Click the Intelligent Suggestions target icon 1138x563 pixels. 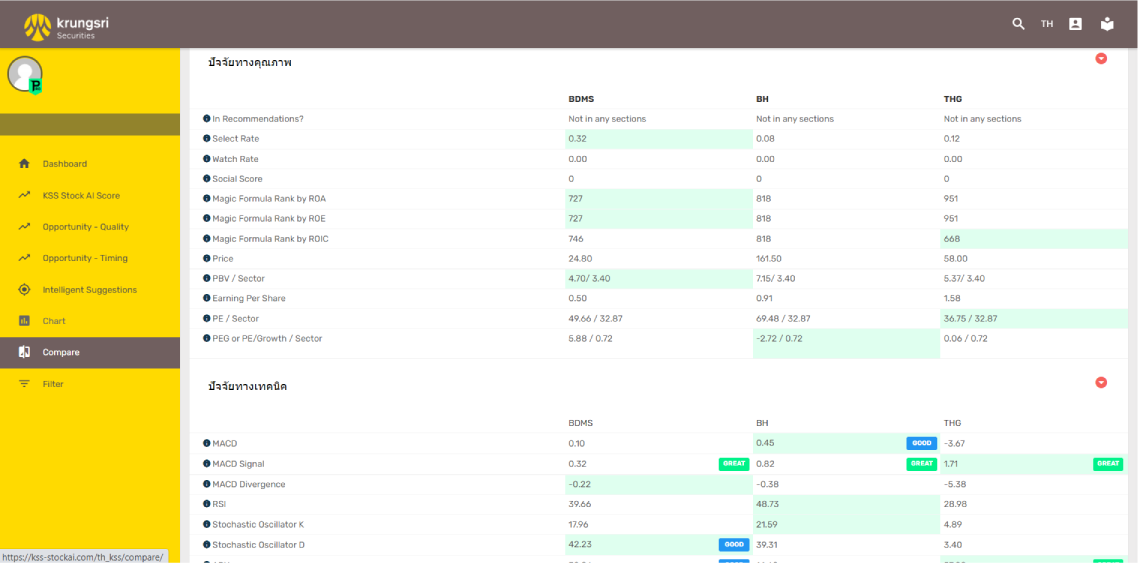[24, 289]
